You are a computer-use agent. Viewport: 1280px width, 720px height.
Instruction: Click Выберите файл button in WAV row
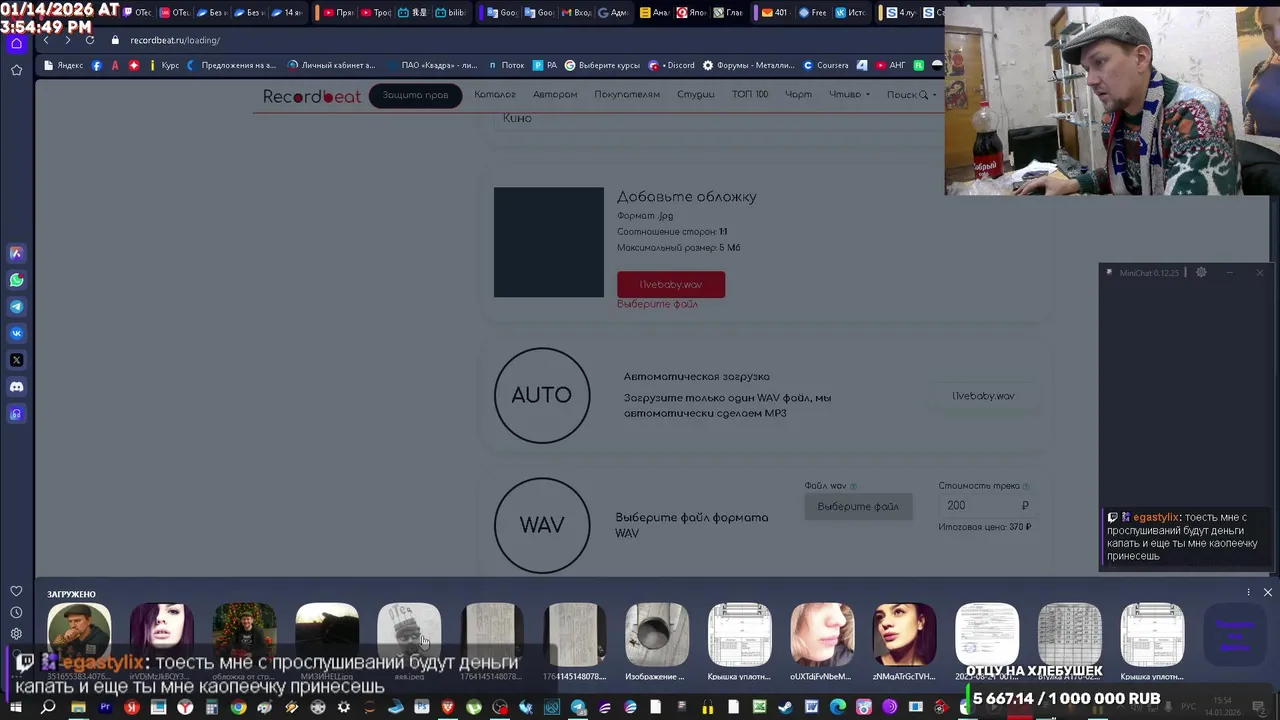coord(858,506)
